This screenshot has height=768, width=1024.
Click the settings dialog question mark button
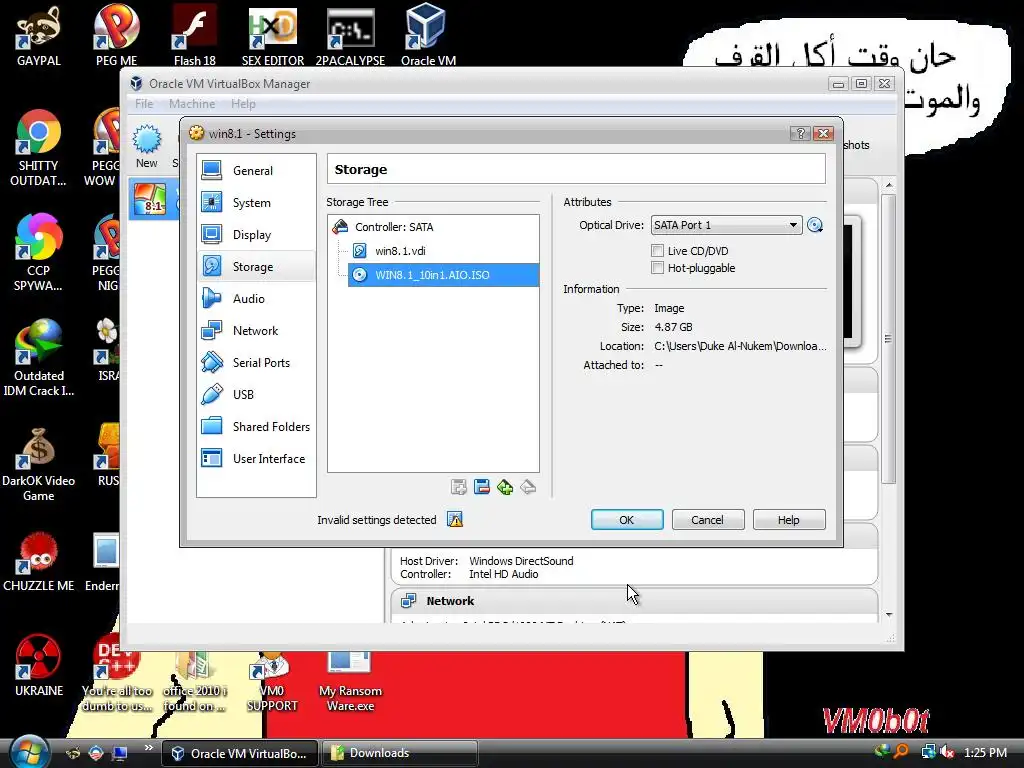[800, 133]
